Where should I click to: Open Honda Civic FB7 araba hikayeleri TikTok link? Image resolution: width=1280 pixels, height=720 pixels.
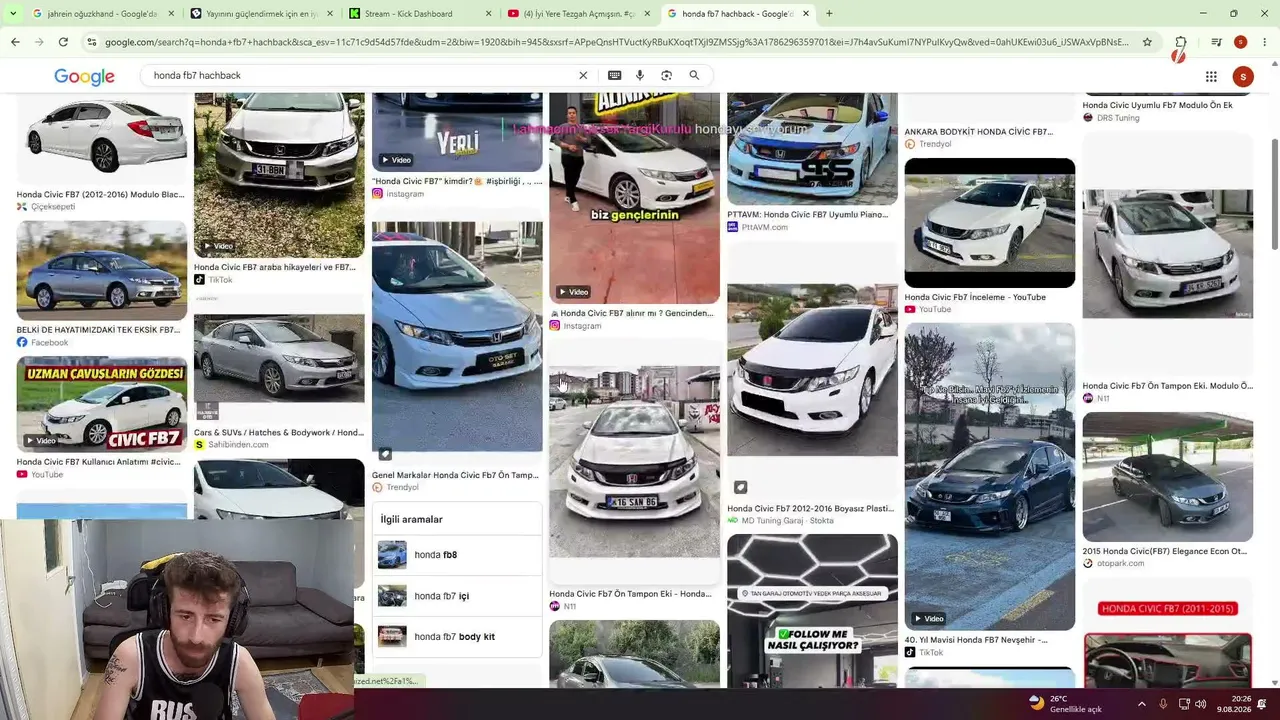(275, 267)
